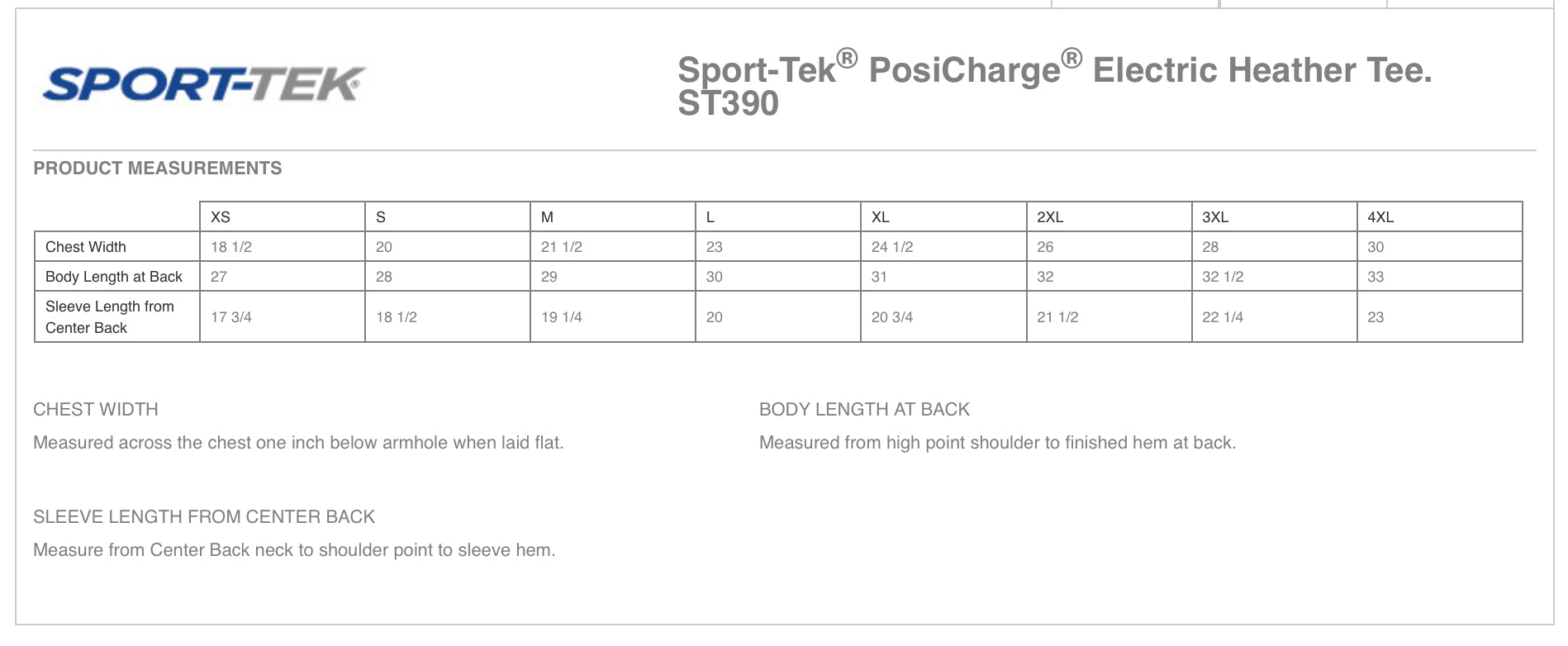Click the XL chest width cell 24 1/2
The image size is (1568, 646).
click(892, 247)
